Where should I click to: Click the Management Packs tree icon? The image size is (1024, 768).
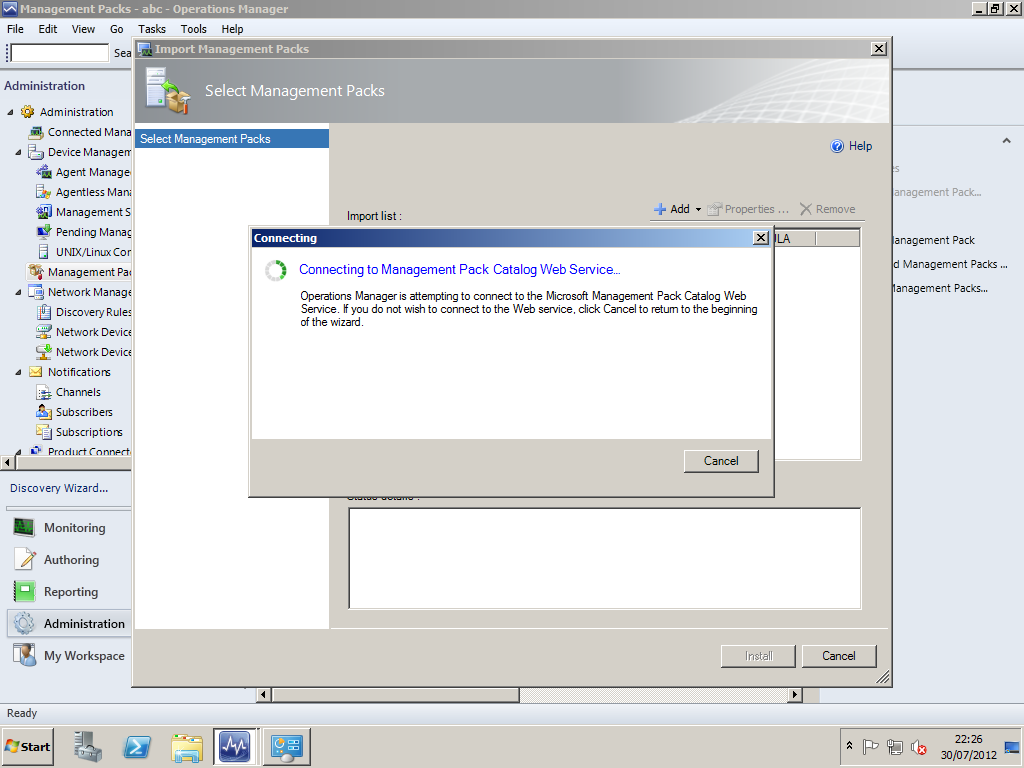[36, 272]
